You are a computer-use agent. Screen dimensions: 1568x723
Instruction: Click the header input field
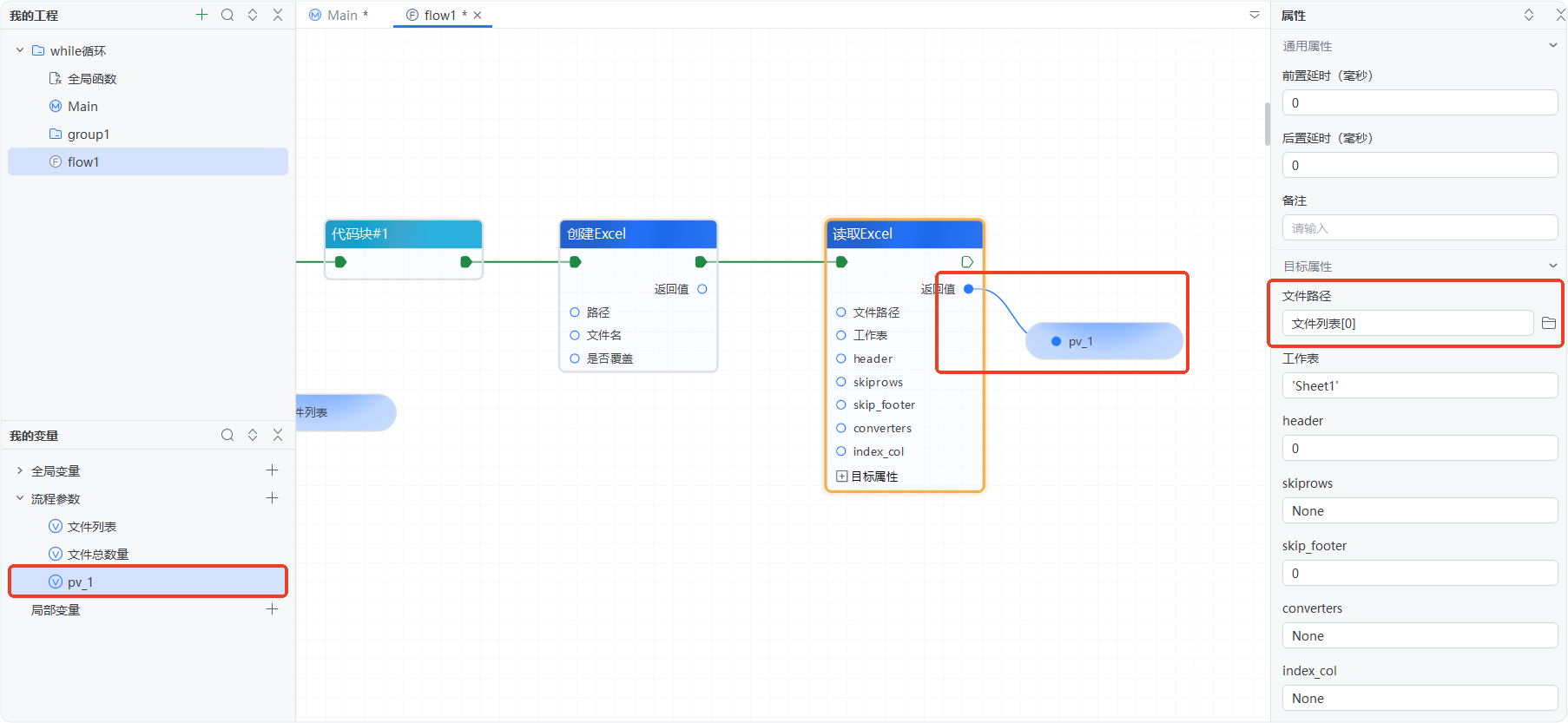1420,448
